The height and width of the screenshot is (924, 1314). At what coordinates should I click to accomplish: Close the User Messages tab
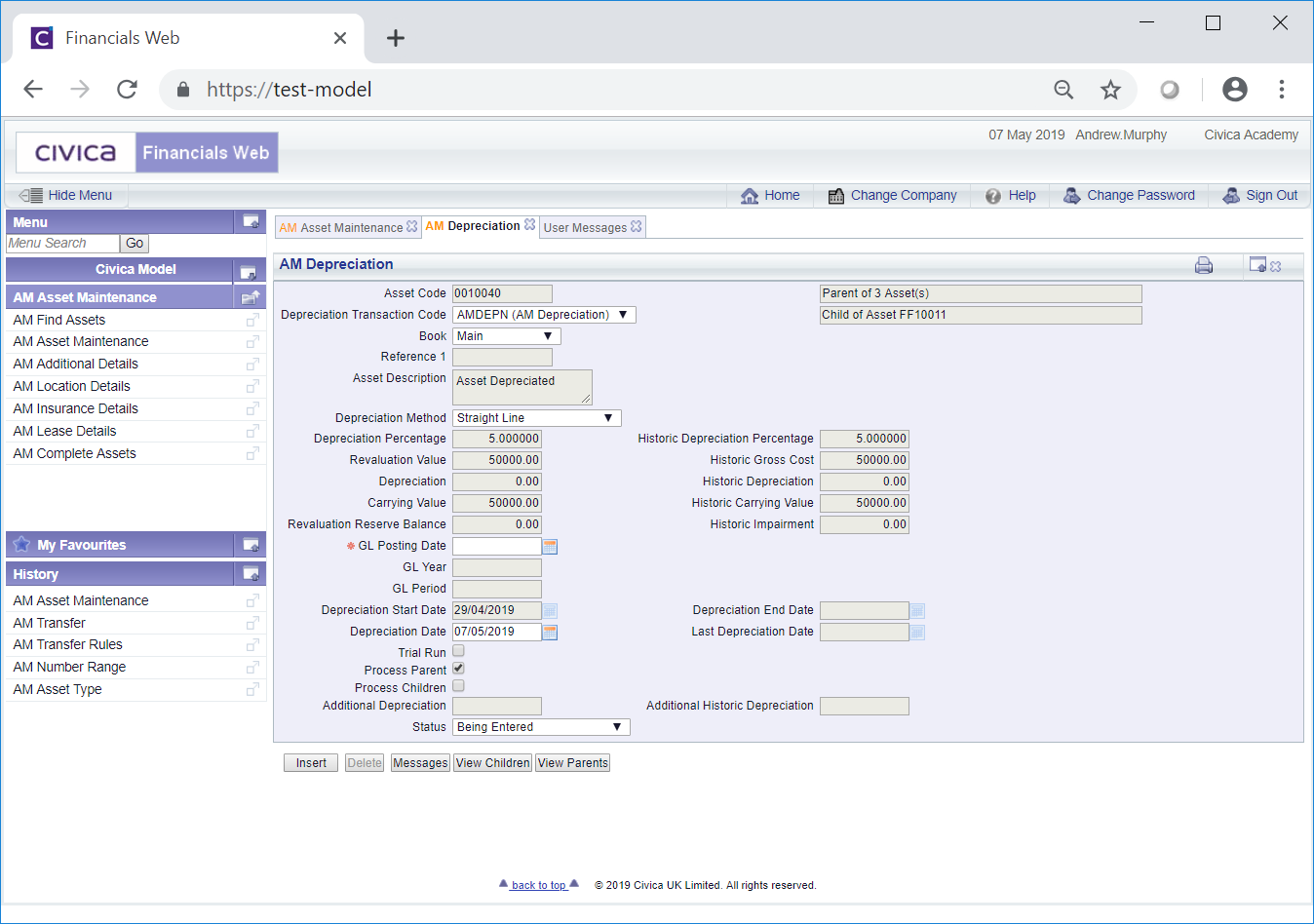point(637,226)
